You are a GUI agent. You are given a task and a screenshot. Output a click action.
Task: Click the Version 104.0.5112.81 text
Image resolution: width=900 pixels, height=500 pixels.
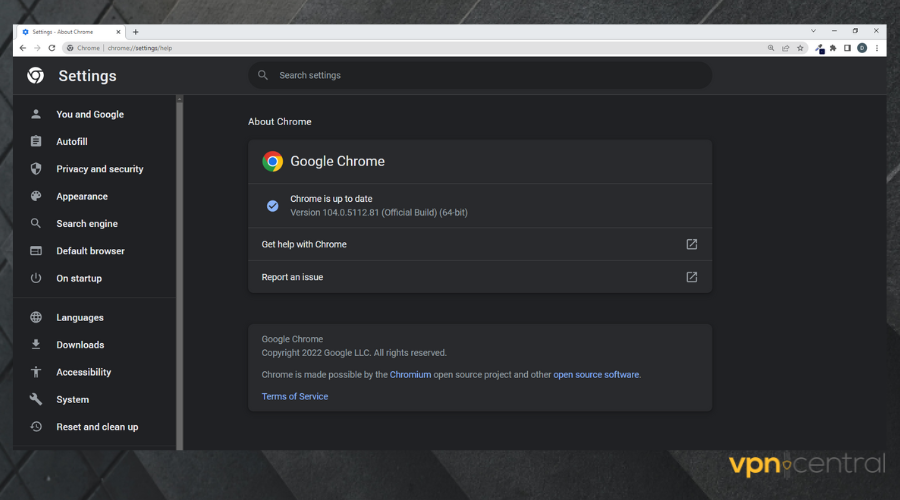pos(379,212)
